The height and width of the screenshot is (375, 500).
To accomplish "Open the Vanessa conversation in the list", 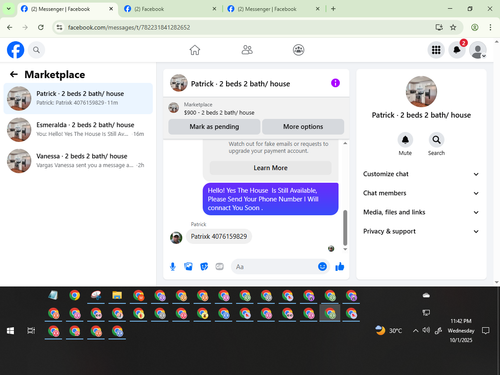I will 78,161.
